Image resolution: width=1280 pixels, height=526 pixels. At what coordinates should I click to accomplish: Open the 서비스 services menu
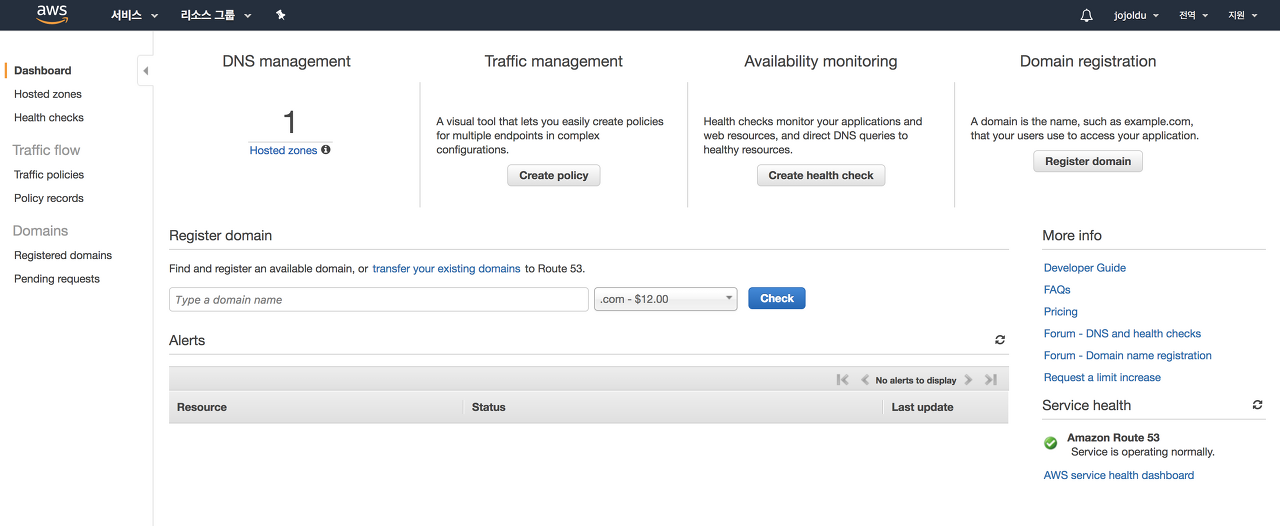pyautogui.click(x=134, y=15)
